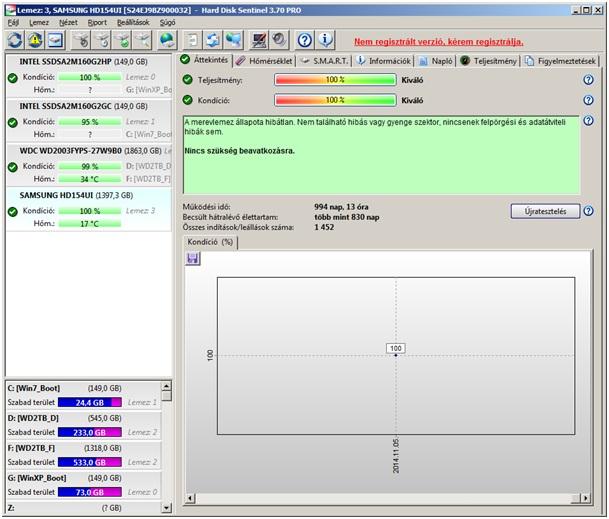The height and width of the screenshot is (519, 609).
Task: Click help icon next to Újratesztelés
Action: 589,211
